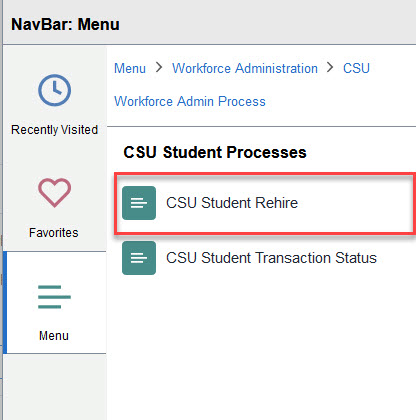416x420 pixels.
Task: Open Favorites heart icon
Action: (x=54, y=192)
